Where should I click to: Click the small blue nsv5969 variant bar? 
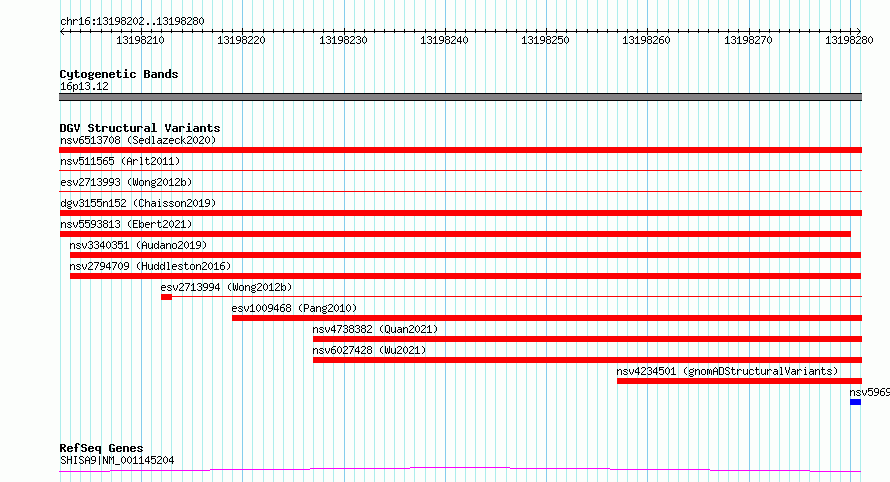point(855,402)
